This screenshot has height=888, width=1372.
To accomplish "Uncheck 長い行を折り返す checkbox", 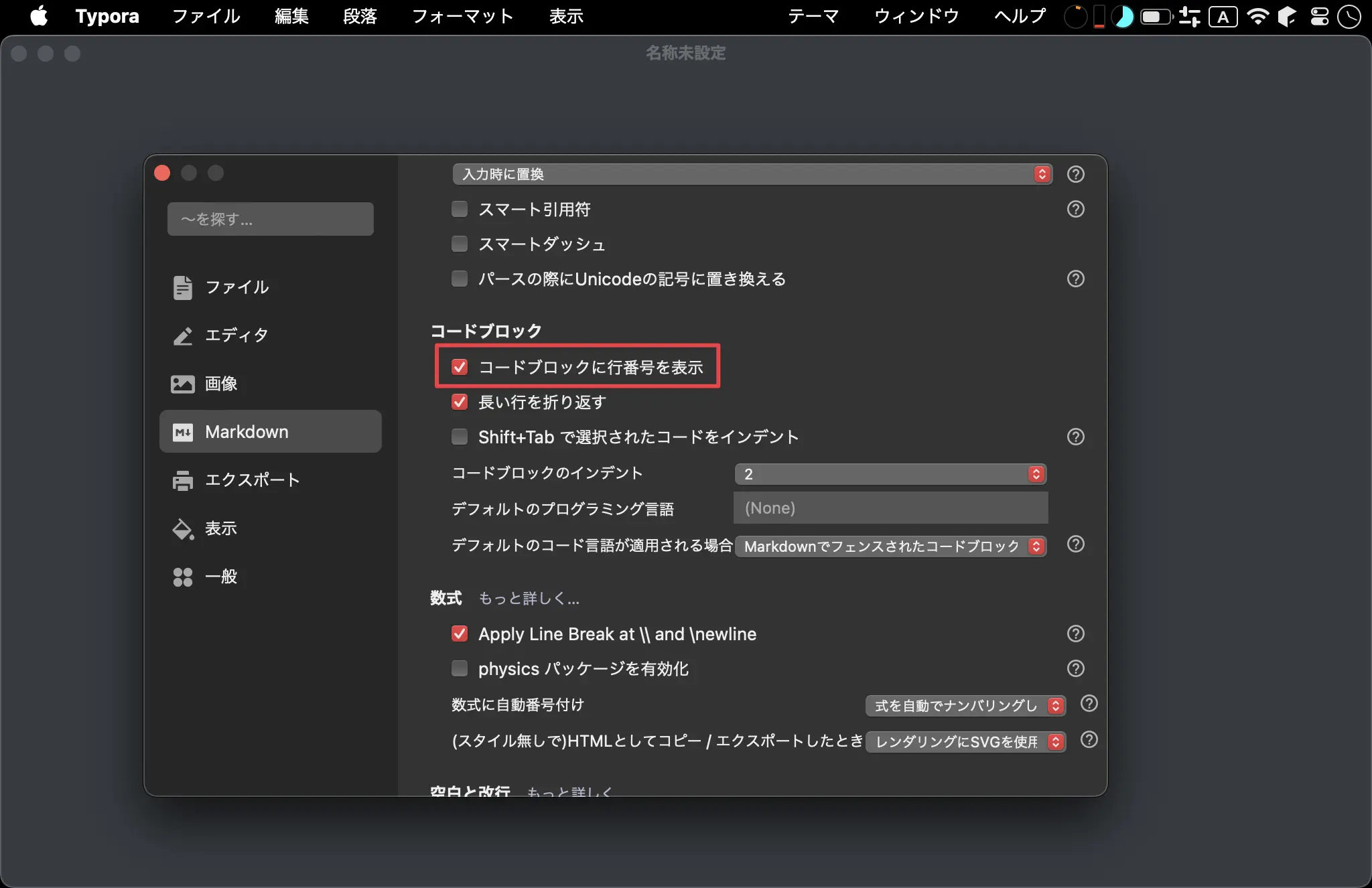I will click(460, 402).
